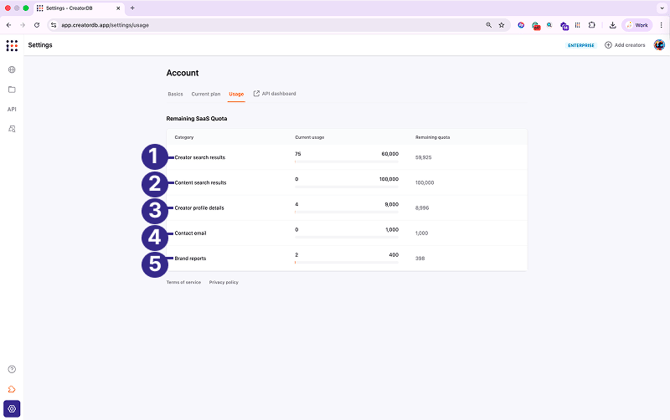Screen dimensions: 670x420
Task: Switch to the Current plan tab
Action: pos(206,94)
